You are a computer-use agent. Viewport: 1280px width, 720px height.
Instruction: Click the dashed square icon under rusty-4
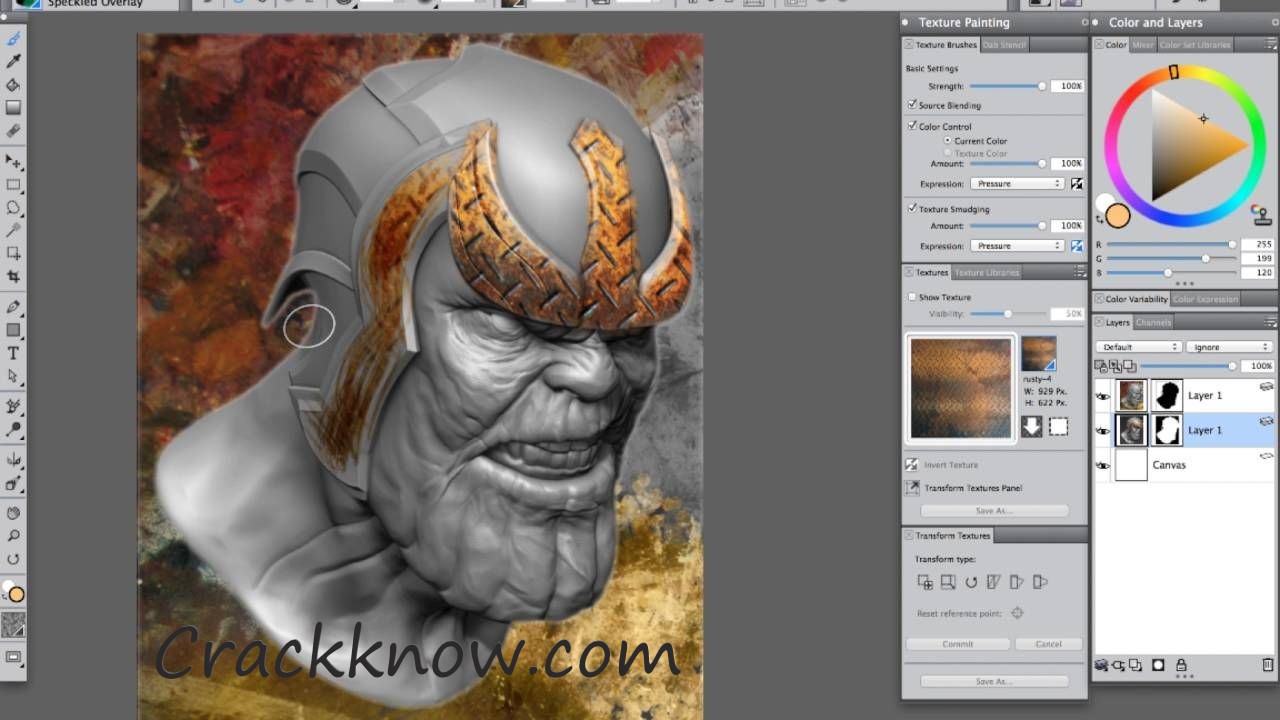1058,427
